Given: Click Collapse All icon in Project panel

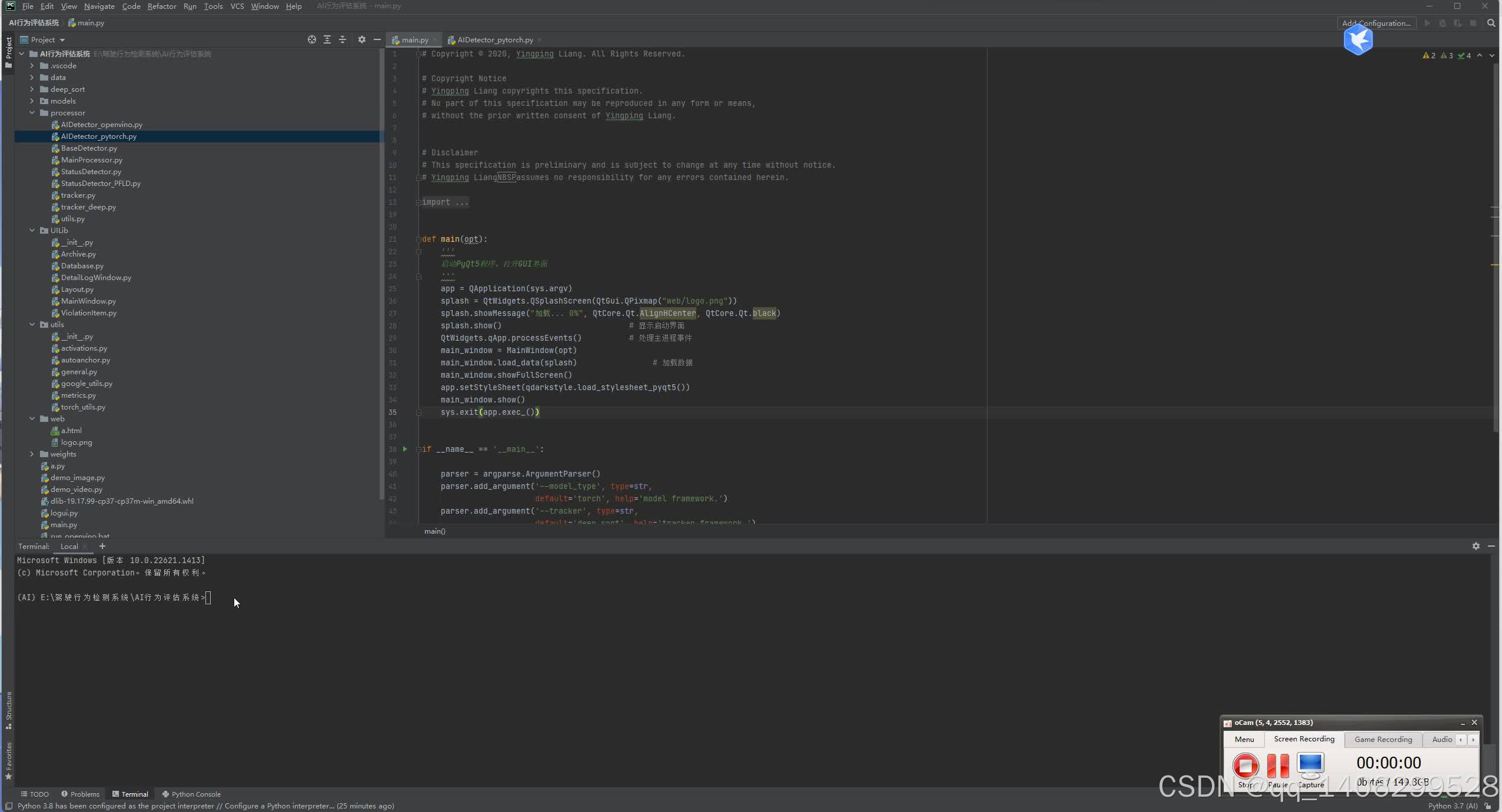Looking at the screenshot, I should pos(343,39).
